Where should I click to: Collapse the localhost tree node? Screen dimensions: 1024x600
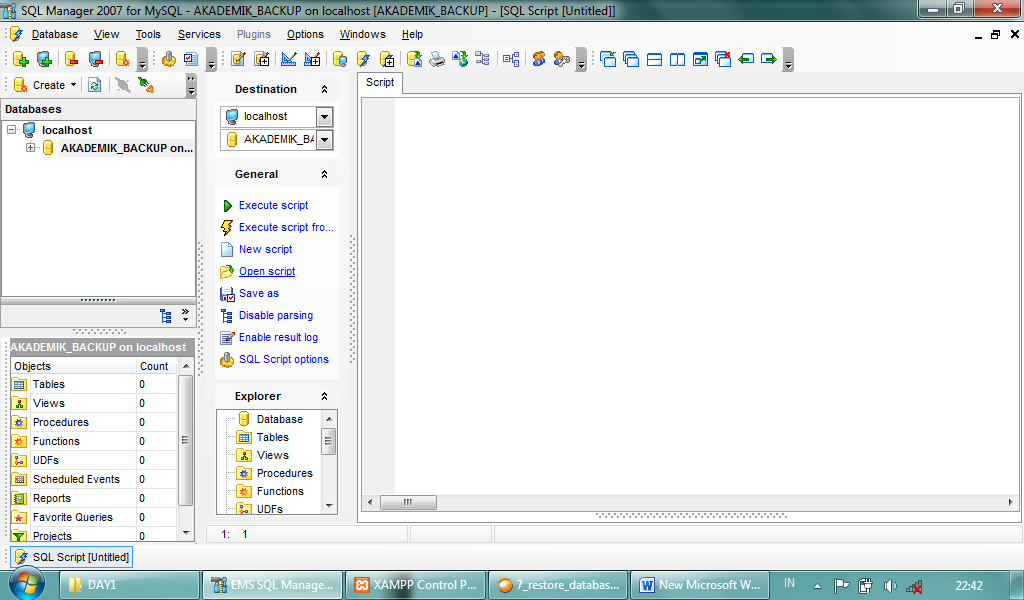(x=12, y=130)
